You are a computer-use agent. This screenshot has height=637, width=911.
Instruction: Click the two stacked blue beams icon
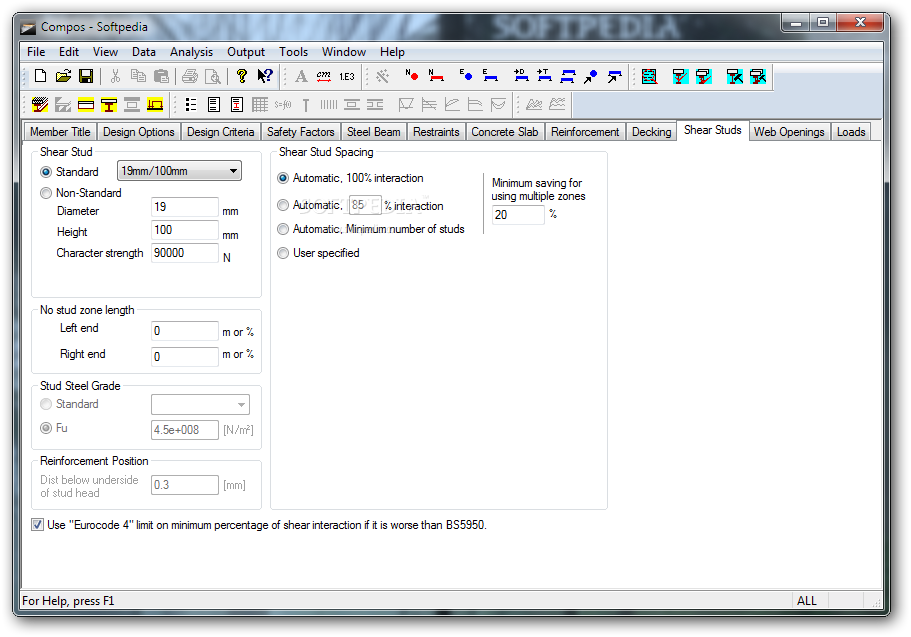pos(568,76)
